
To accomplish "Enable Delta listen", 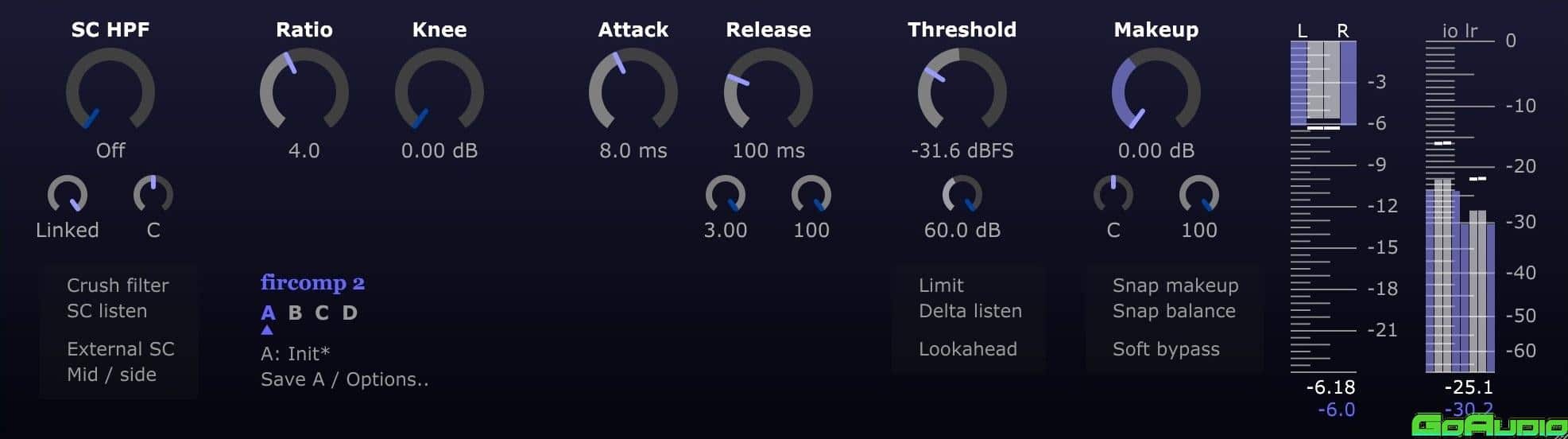I will coord(970,311).
